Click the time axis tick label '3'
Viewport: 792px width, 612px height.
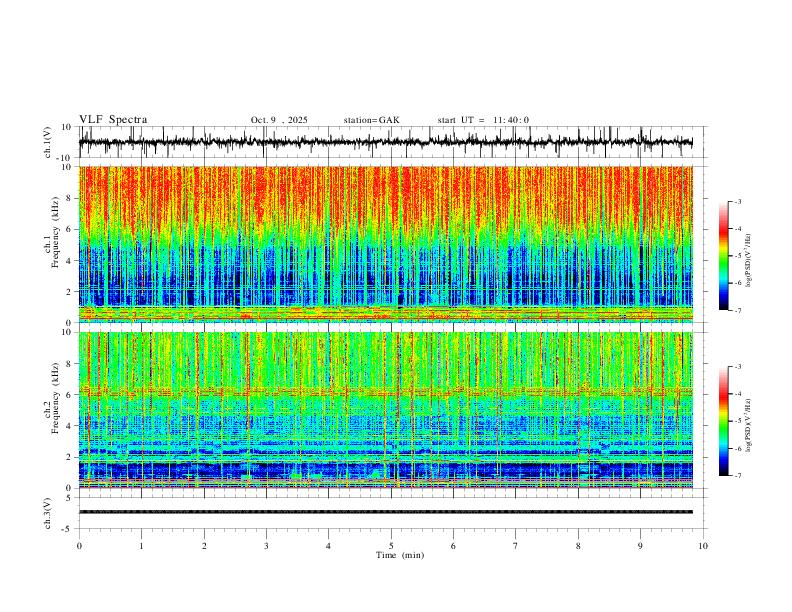266,546
